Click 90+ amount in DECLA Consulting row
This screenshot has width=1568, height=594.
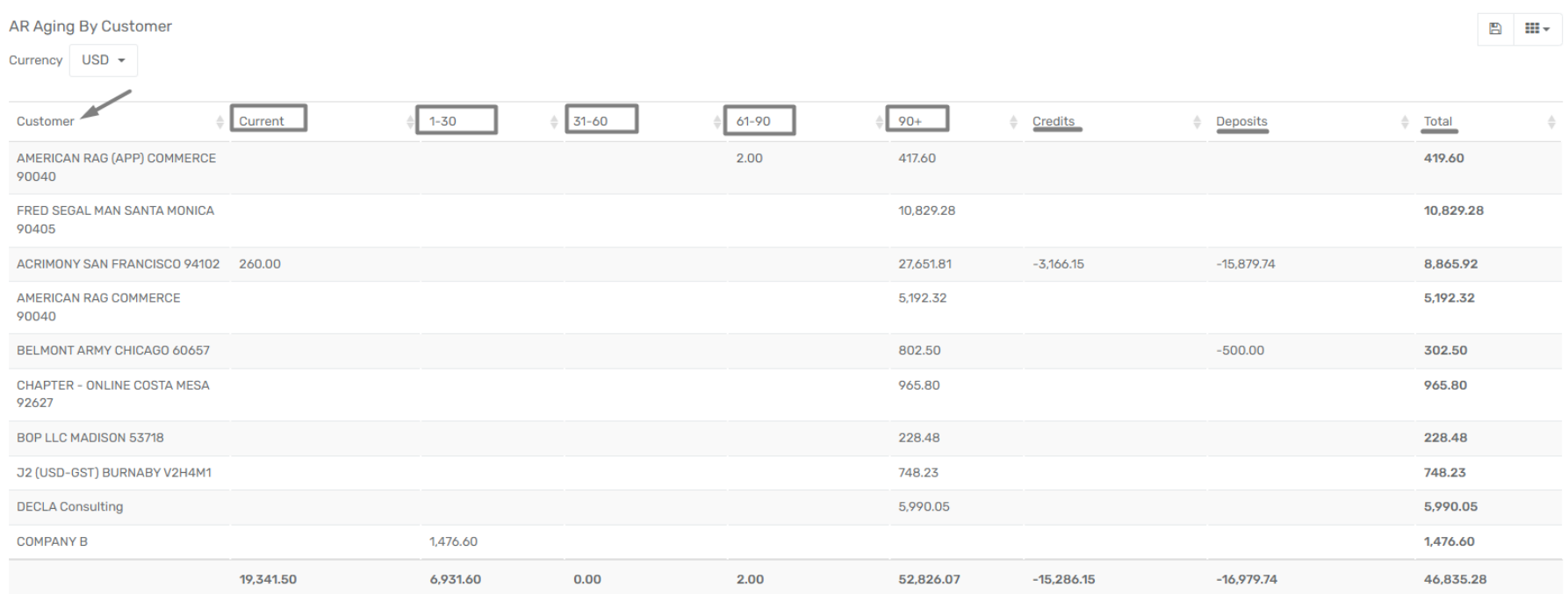[x=924, y=507]
